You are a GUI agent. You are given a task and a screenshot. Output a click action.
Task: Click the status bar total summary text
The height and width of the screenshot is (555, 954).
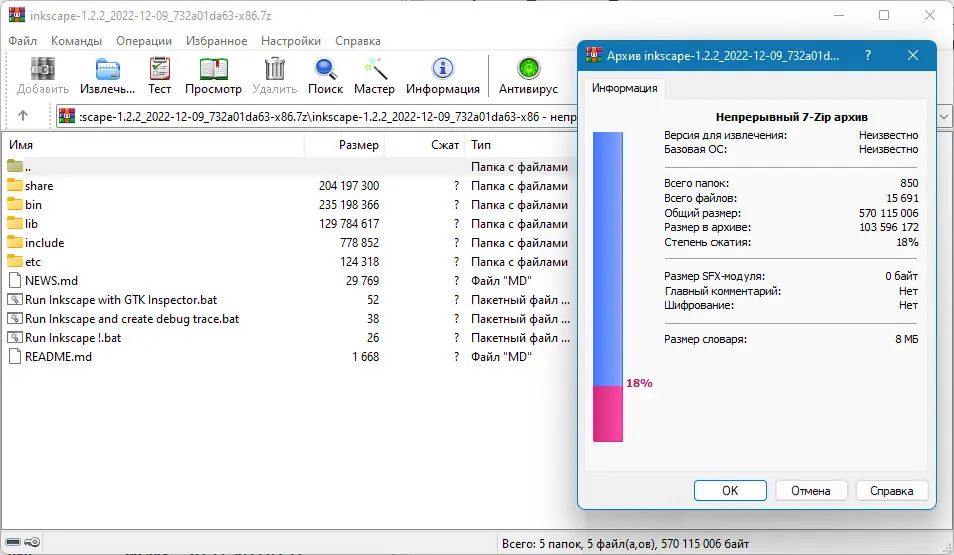click(x=625, y=543)
